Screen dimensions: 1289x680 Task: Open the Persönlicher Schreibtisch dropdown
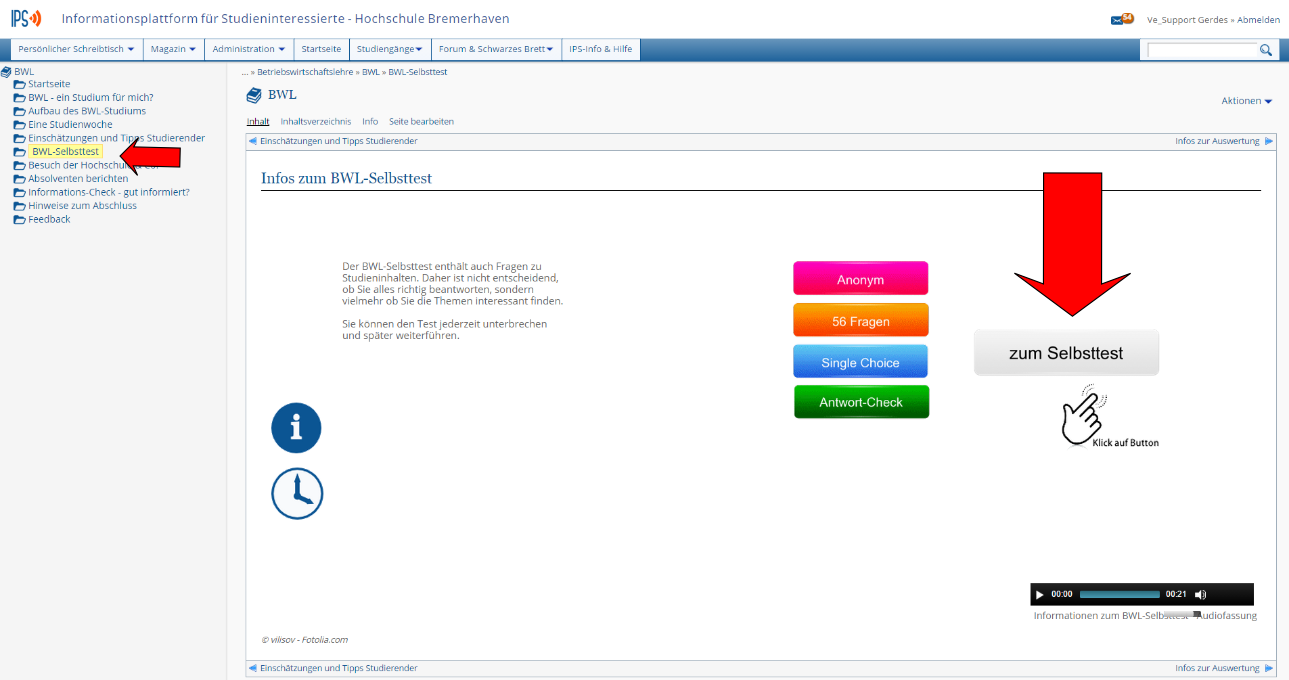click(76, 49)
